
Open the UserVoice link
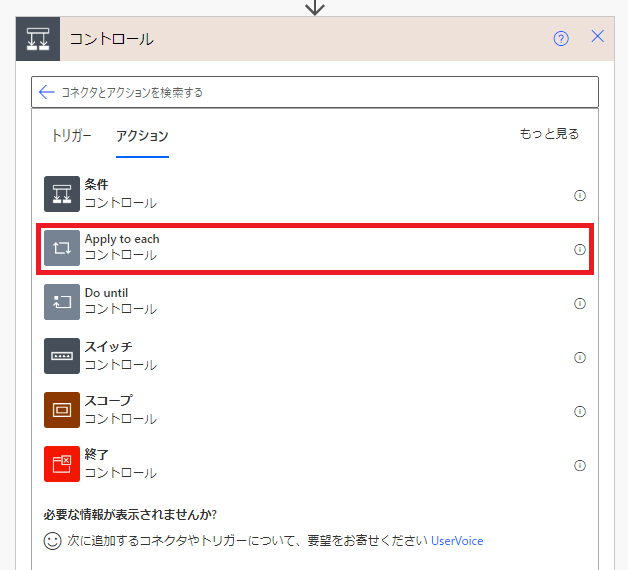pyautogui.click(x=457, y=541)
